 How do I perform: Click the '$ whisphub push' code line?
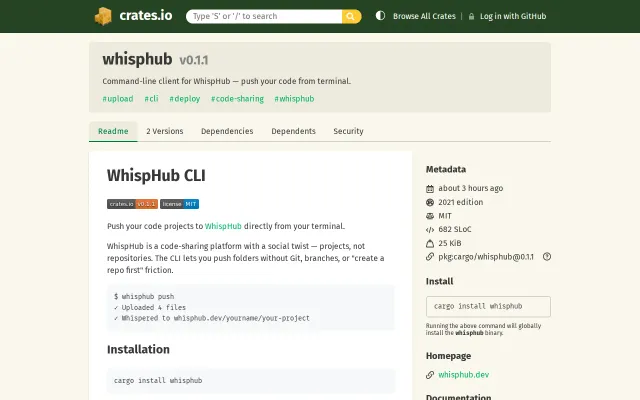pos(144,296)
